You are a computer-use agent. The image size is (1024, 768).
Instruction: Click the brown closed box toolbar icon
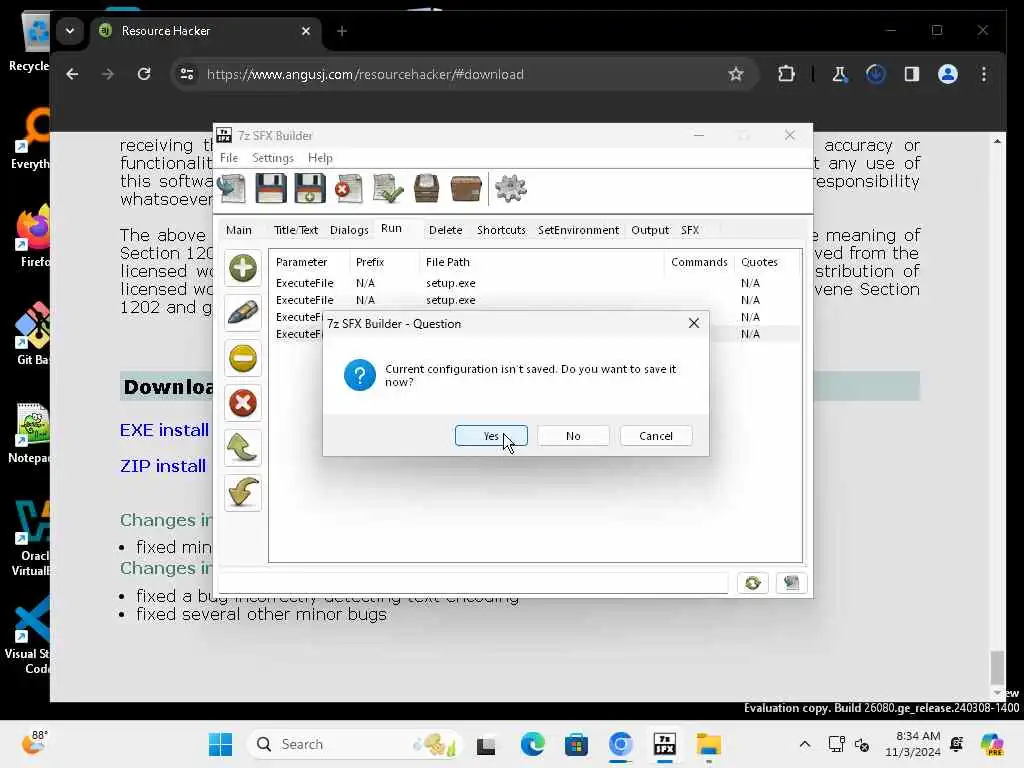466,189
